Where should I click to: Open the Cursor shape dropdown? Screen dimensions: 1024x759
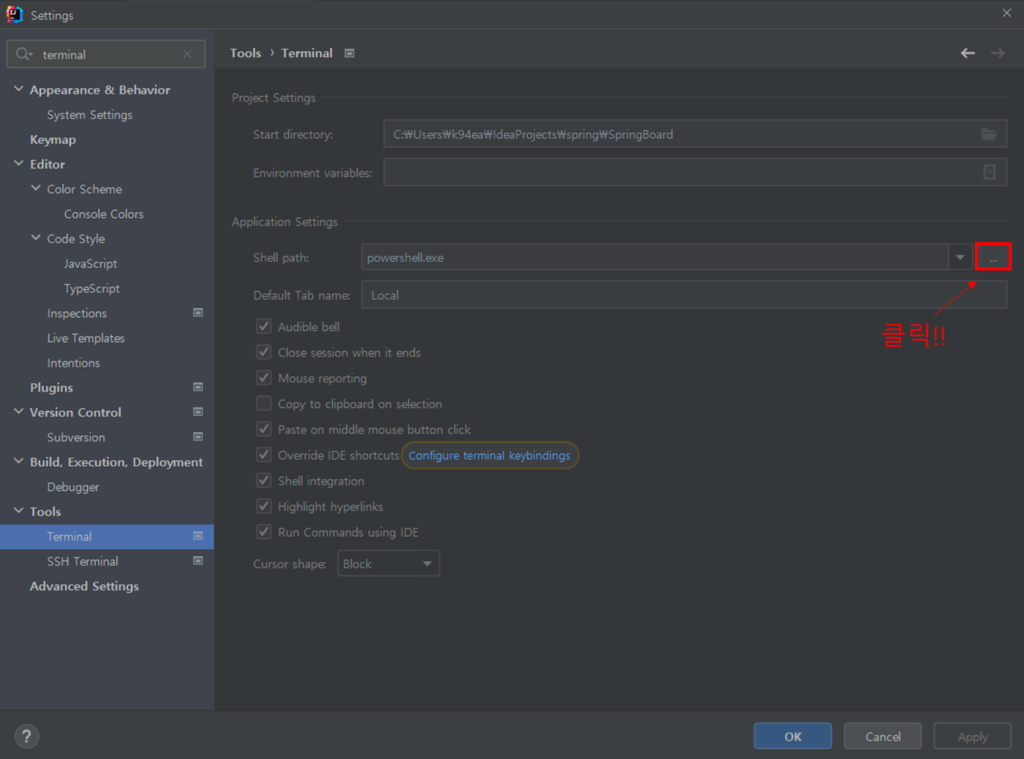click(388, 564)
